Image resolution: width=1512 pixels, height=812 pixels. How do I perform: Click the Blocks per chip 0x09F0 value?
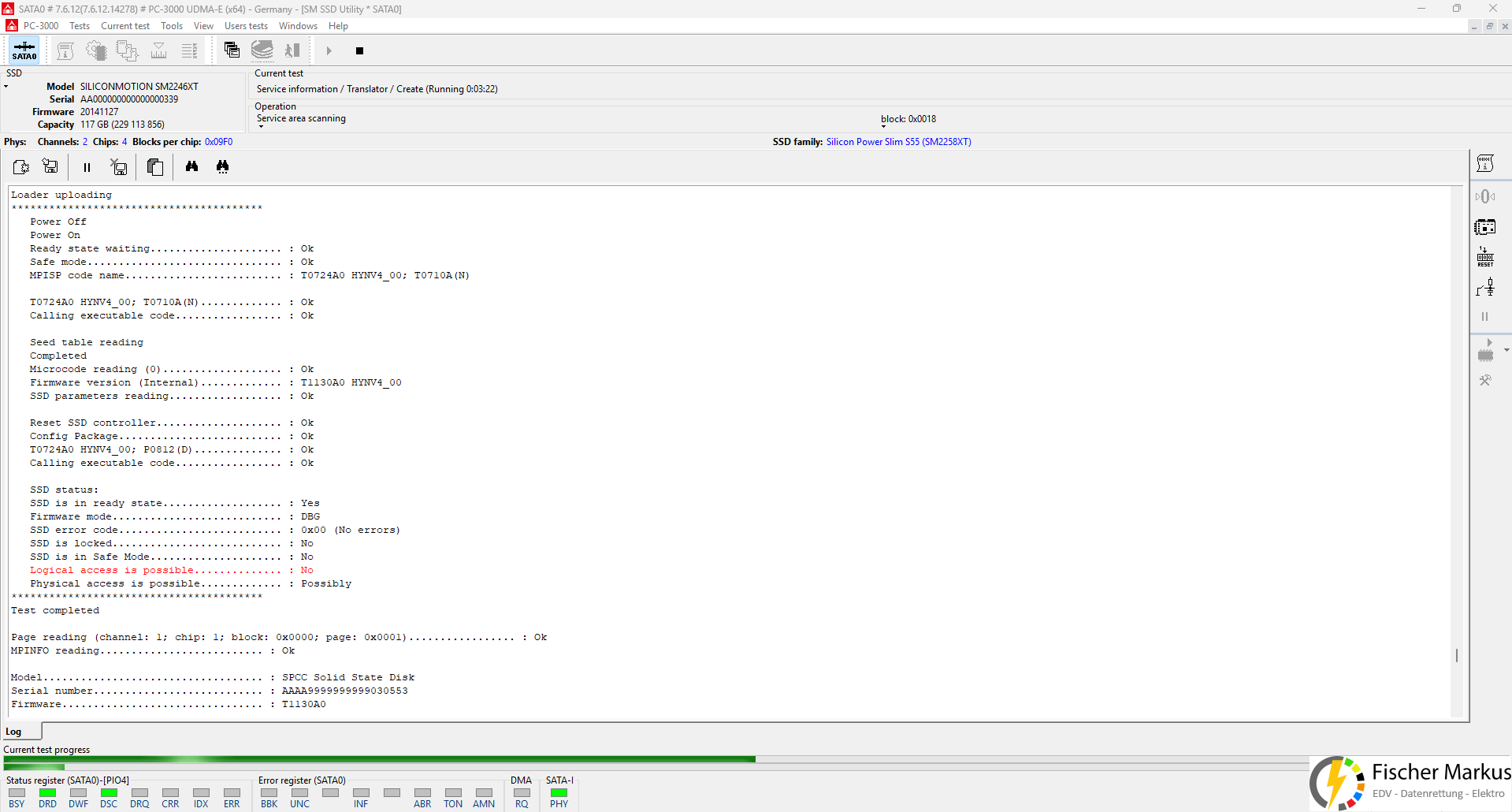click(218, 142)
